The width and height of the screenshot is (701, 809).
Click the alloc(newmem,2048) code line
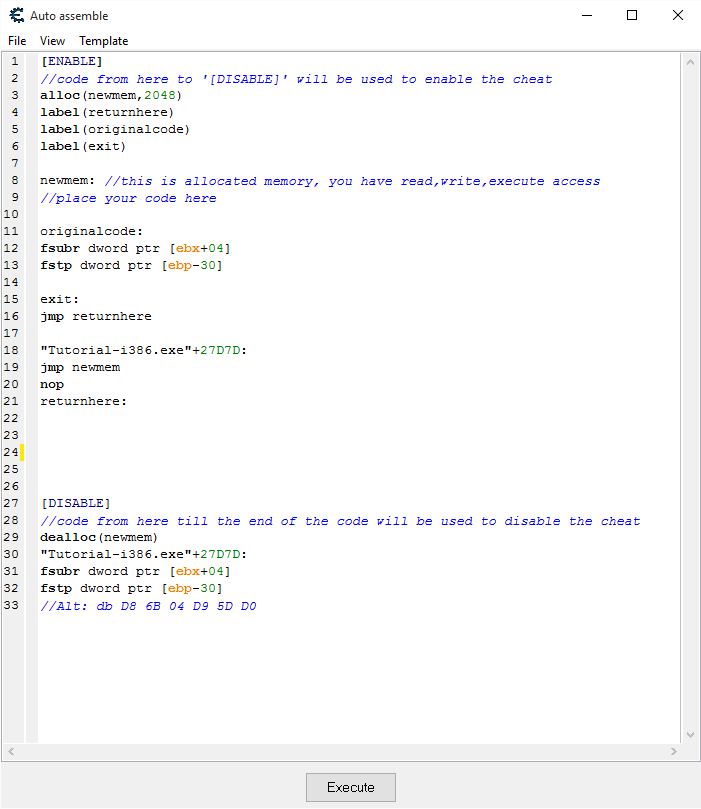click(x=111, y=95)
